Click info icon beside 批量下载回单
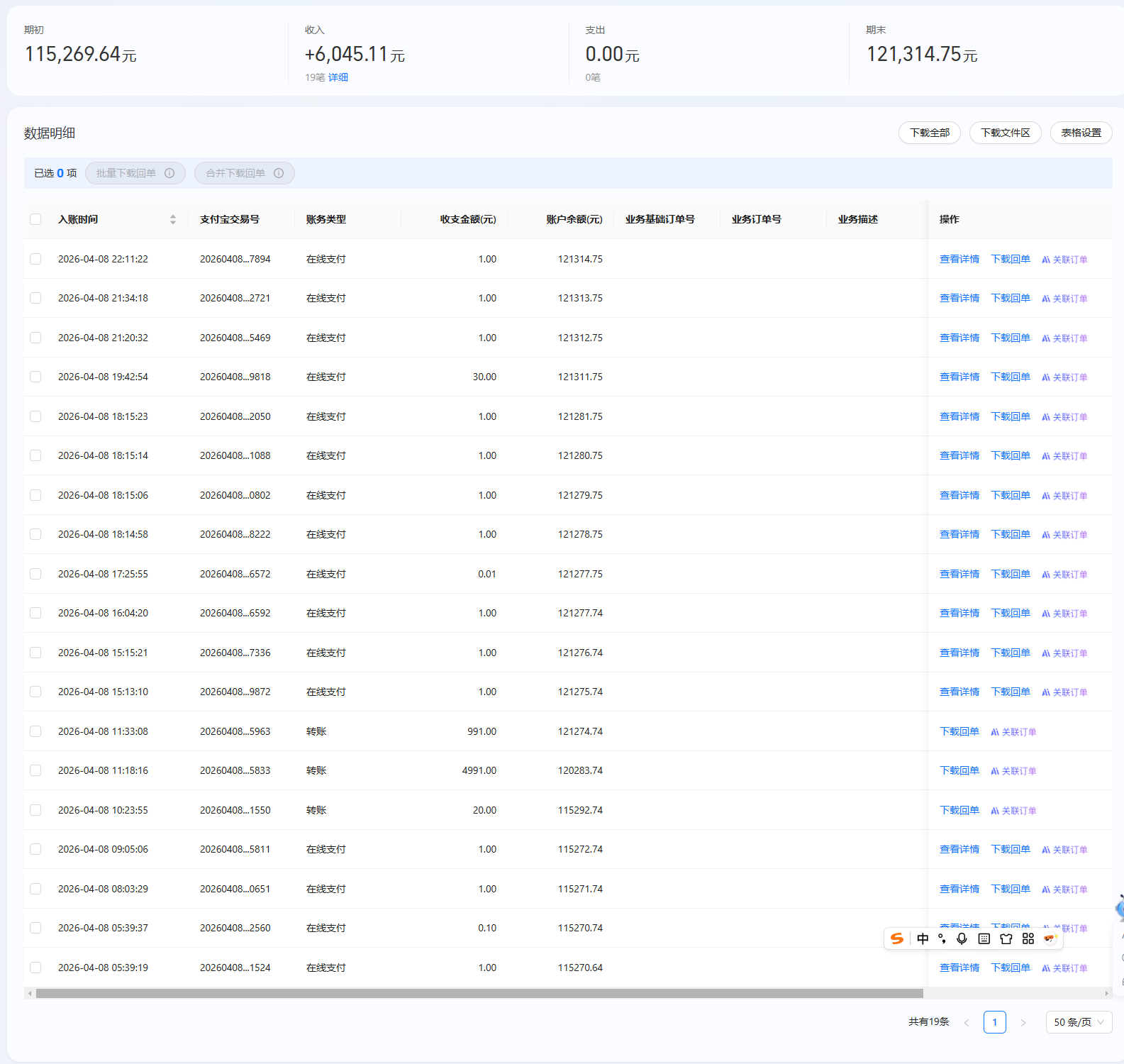1124x1064 pixels. click(169, 173)
